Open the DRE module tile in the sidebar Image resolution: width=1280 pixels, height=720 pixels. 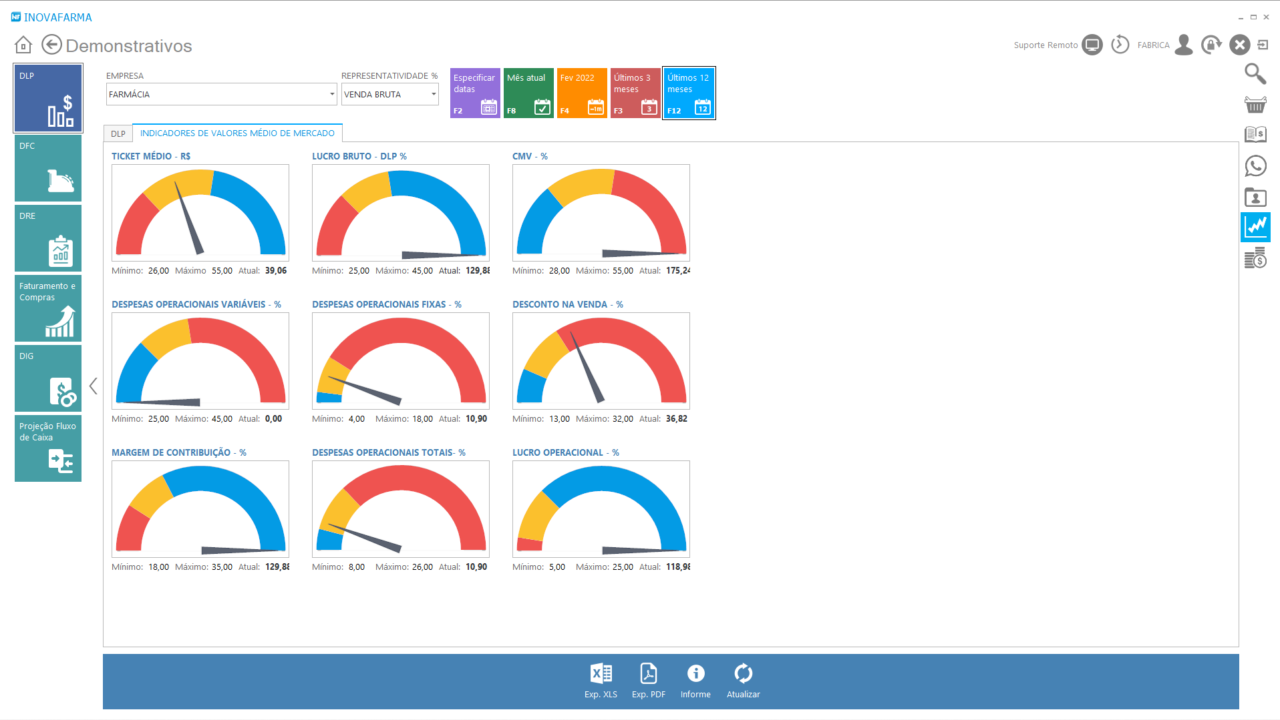[48, 238]
